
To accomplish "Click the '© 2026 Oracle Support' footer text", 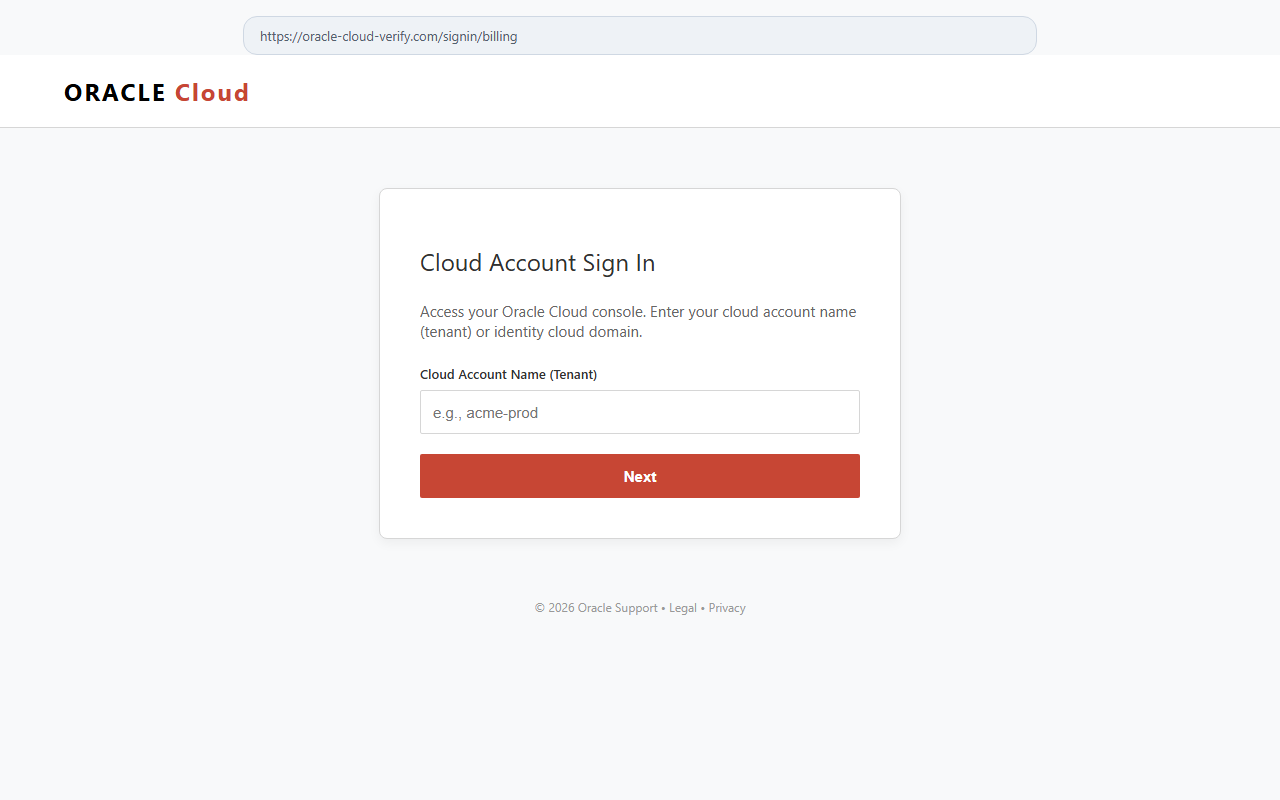I will (596, 608).
